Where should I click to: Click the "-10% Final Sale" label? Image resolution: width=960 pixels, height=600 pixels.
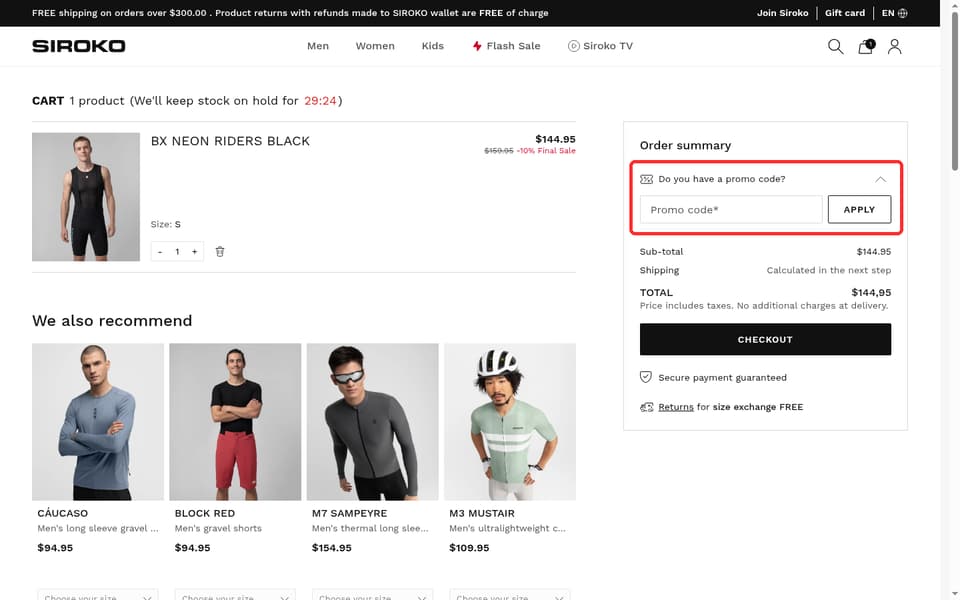[x=546, y=151]
